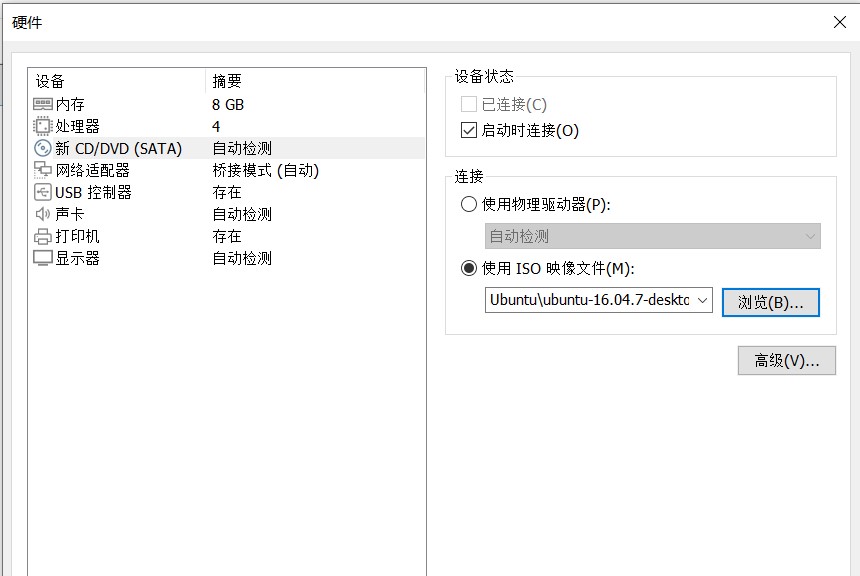This screenshot has width=860, height=576.
Task: Click the 8 GB memory summary value
Action: click(x=228, y=105)
